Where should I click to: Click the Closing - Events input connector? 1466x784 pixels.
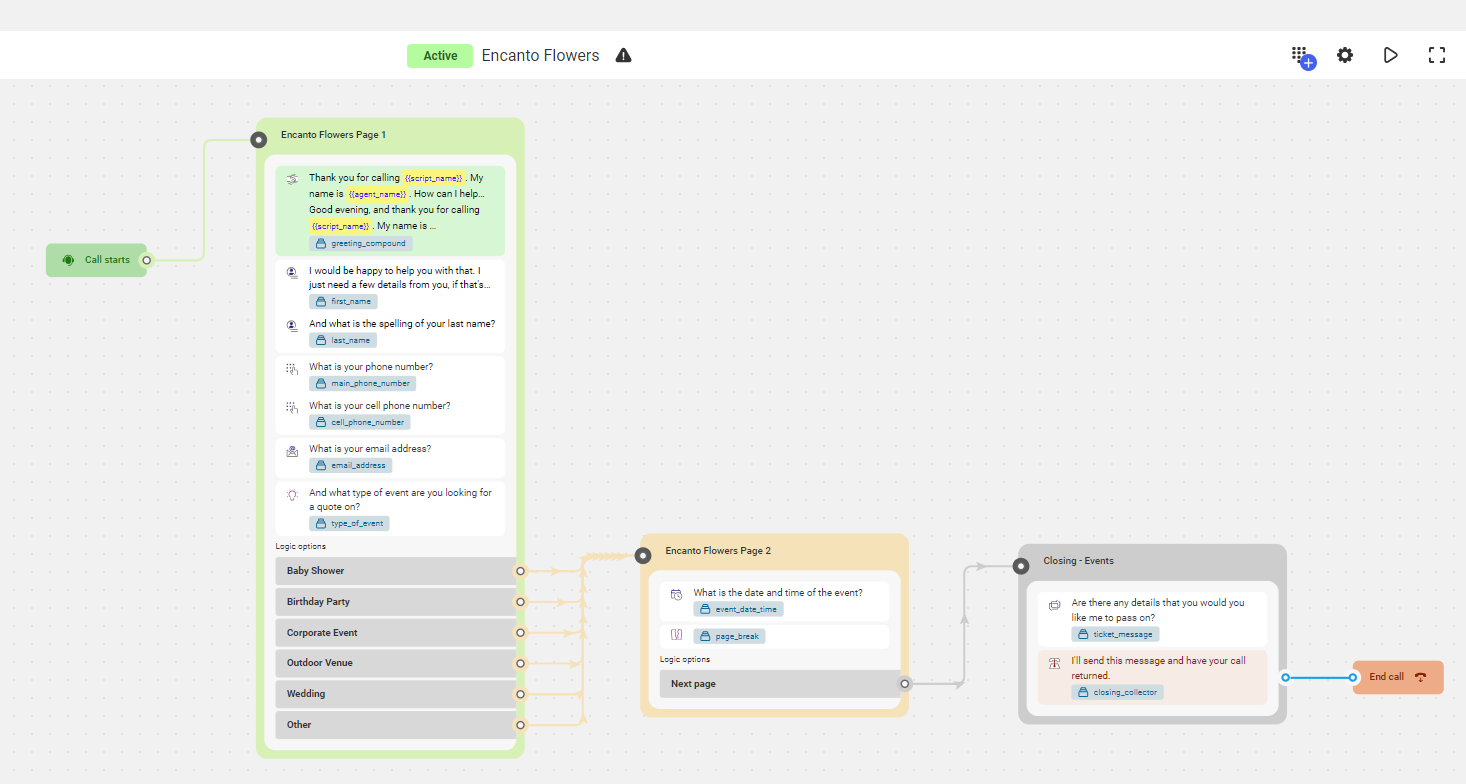click(x=1021, y=566)
